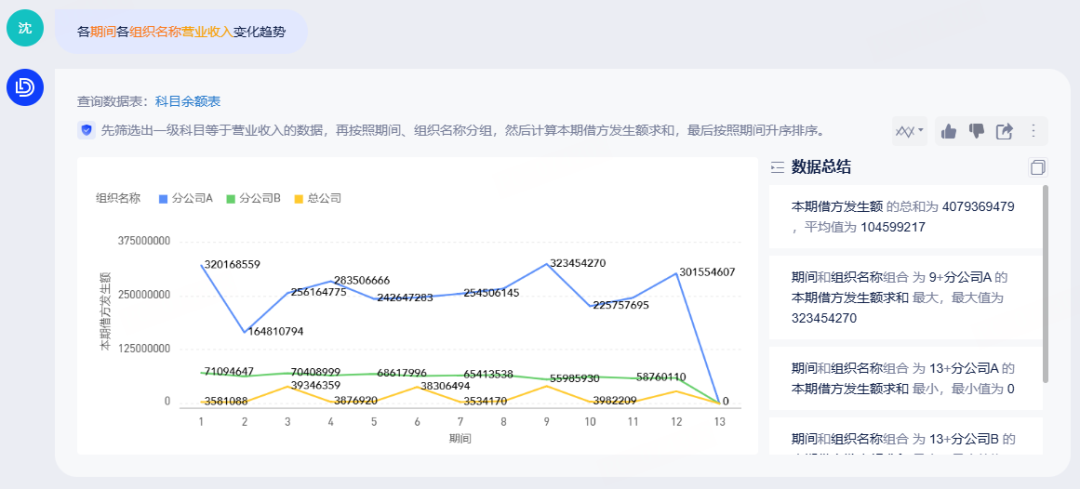The width and height of the screenshot is (1080, 489).
Task: Click the 58760110 data label
Action: 661,377
